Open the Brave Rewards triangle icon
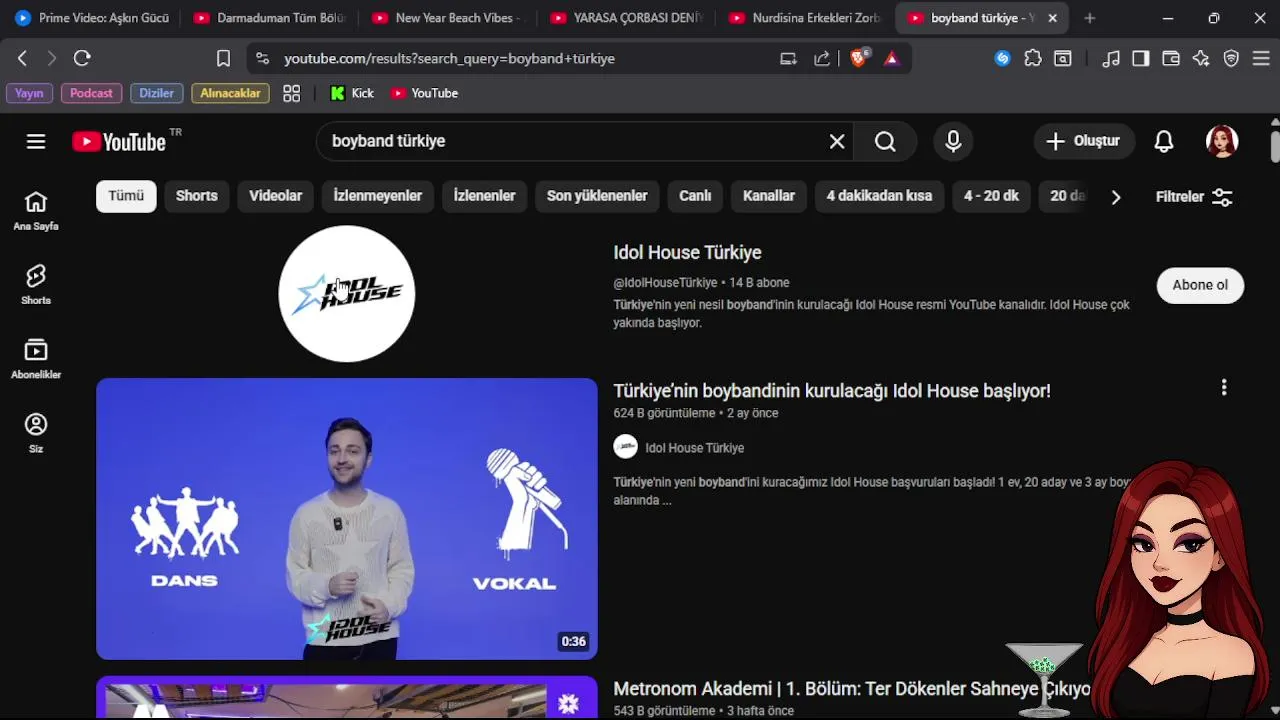The width and height of the screenshot is (1280, 720). pyautogui.click(x=891, y=59)
